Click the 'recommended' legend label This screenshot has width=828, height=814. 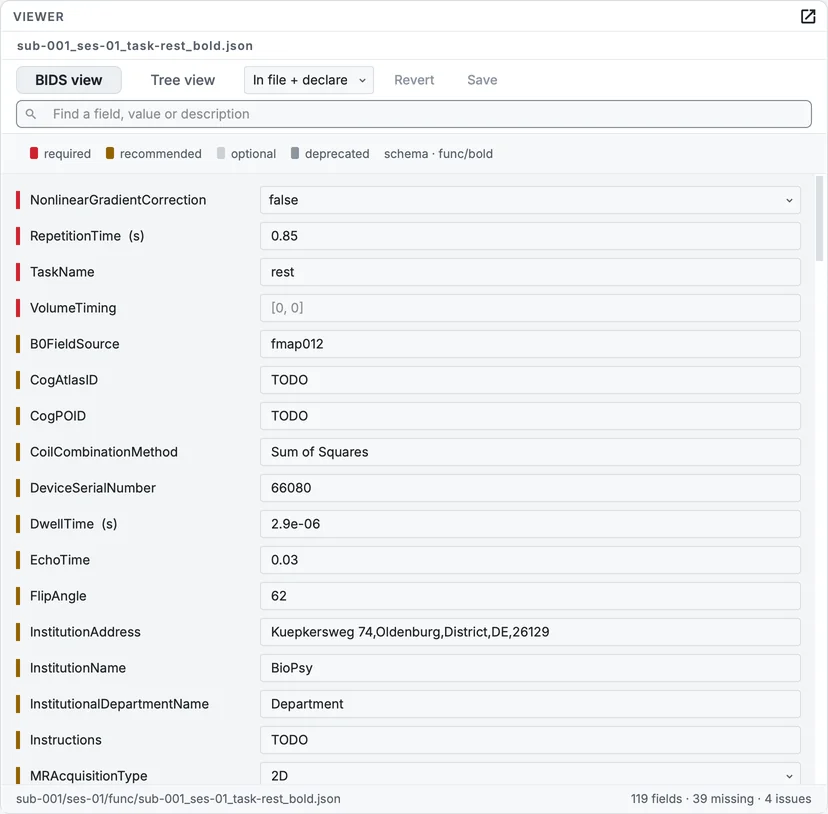(161, 154)
